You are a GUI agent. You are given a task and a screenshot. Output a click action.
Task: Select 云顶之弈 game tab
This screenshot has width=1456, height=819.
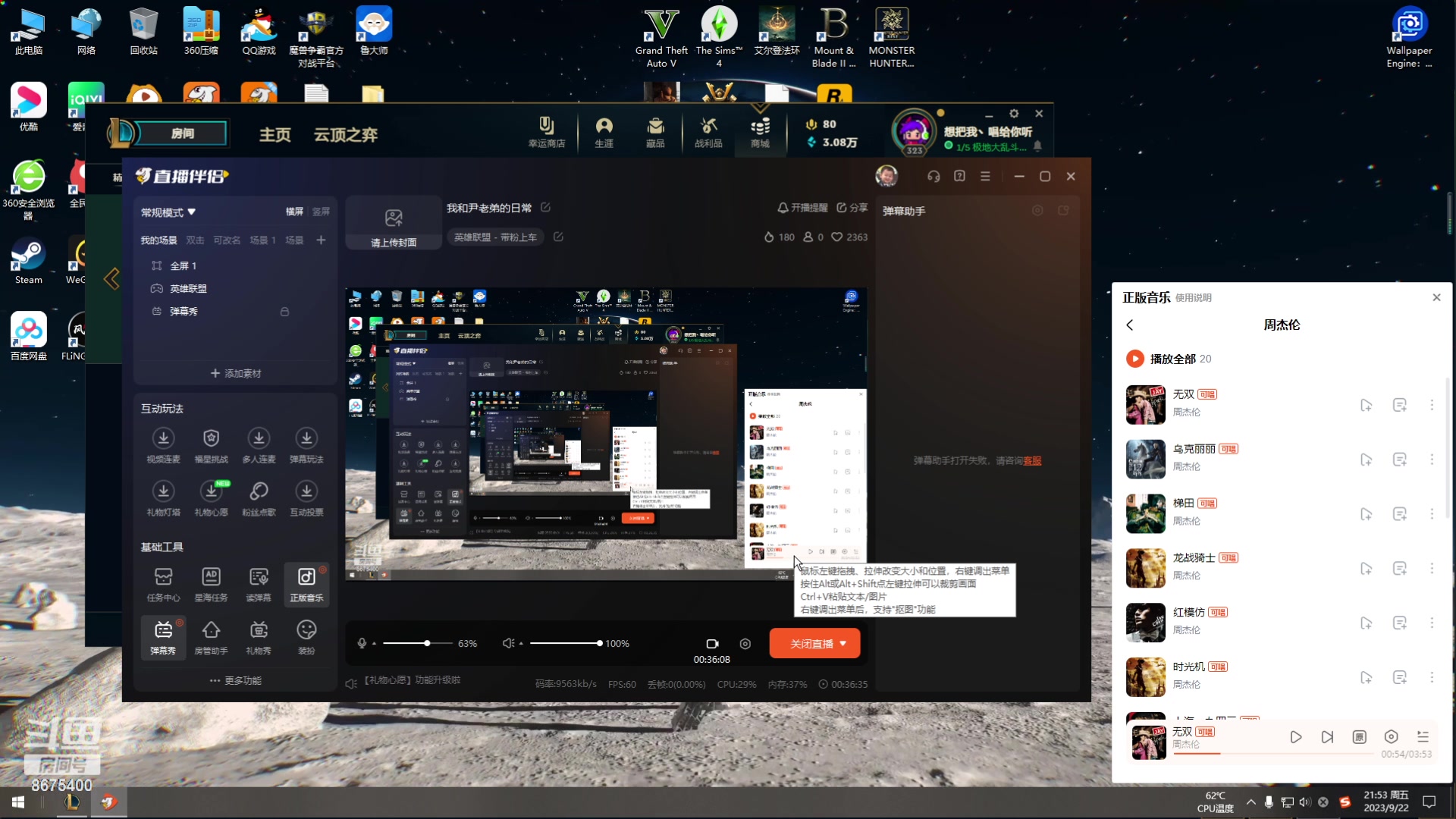tap(346, 134)
